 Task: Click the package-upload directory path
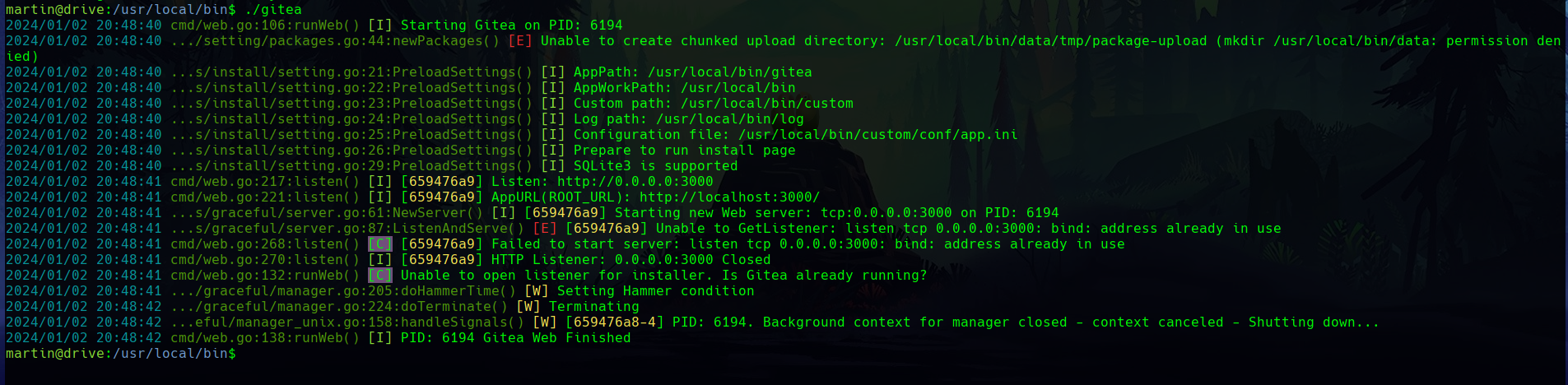1050,41
